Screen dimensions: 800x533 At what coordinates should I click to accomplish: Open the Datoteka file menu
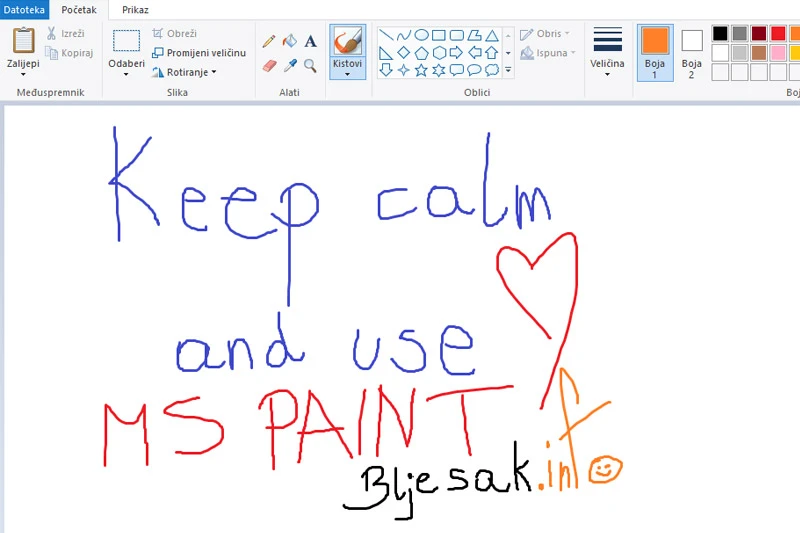24,10
